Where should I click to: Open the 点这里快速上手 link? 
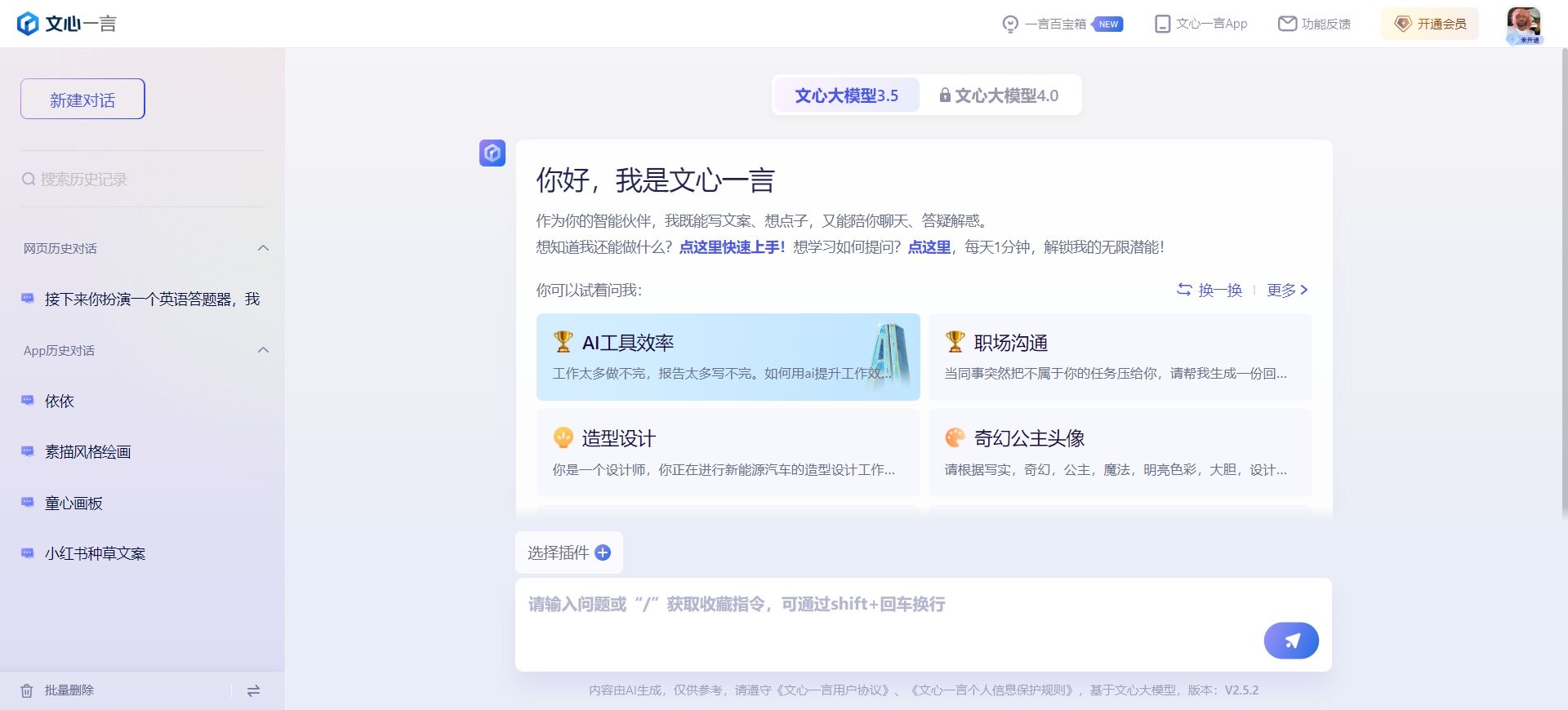click(x=733, y=246)
